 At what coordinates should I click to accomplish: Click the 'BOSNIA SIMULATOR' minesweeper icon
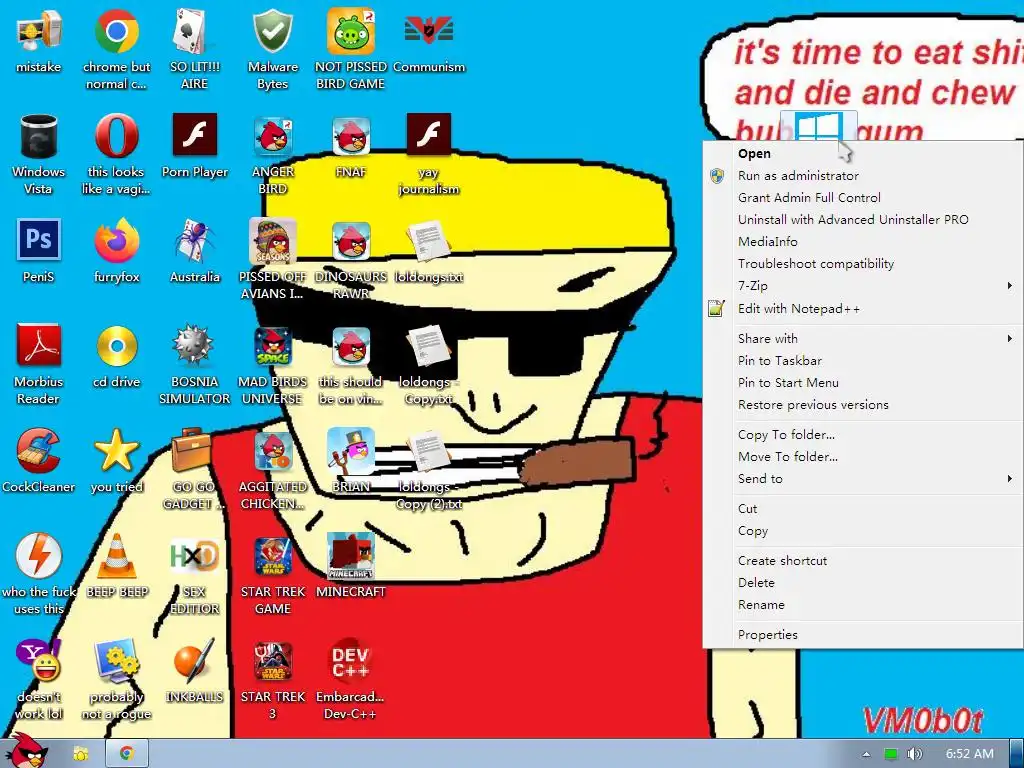point(194,345)
